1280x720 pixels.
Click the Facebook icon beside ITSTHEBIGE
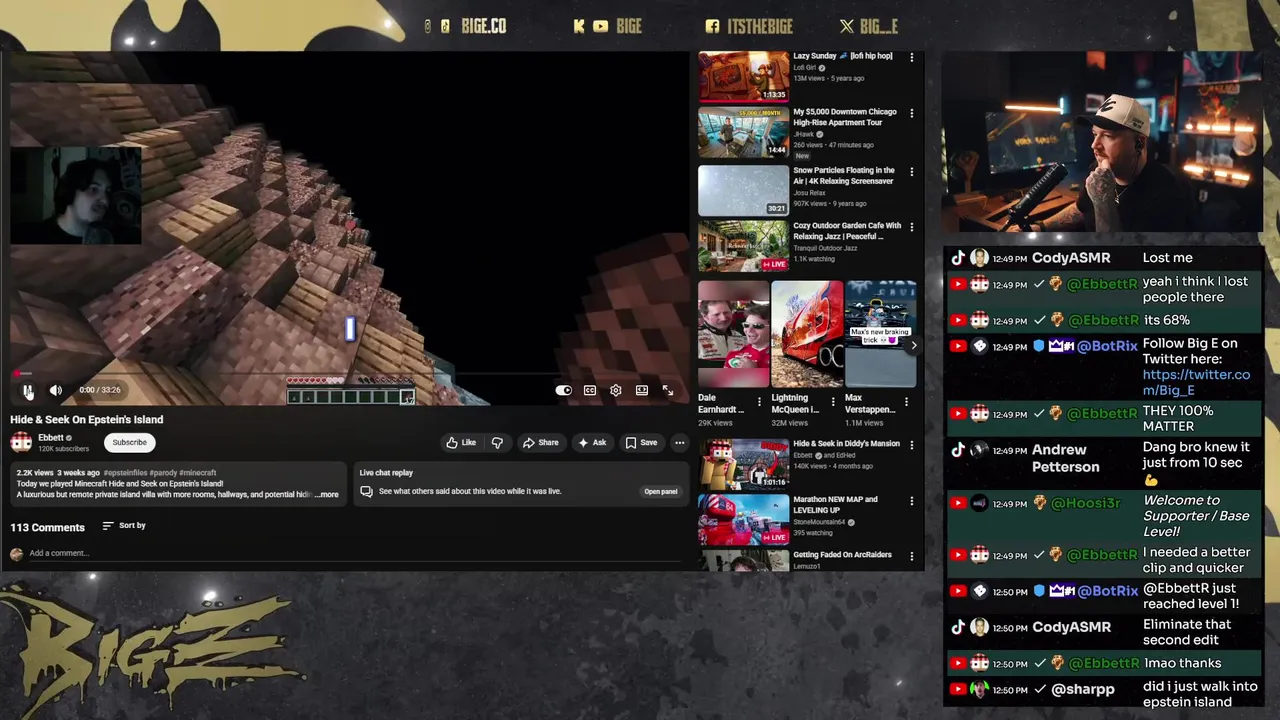(712, 27)
